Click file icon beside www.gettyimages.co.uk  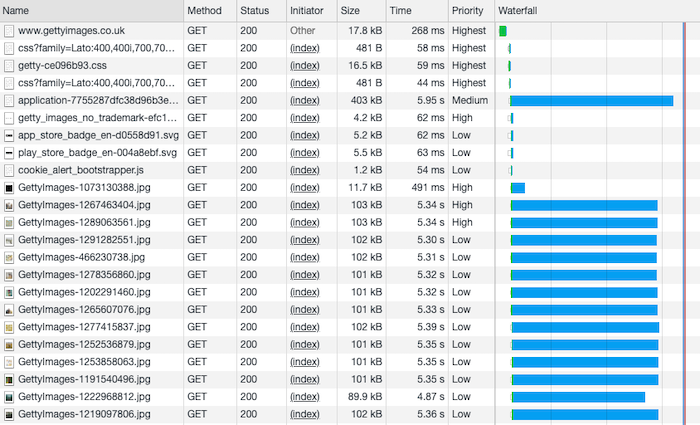tap(9, 31)
